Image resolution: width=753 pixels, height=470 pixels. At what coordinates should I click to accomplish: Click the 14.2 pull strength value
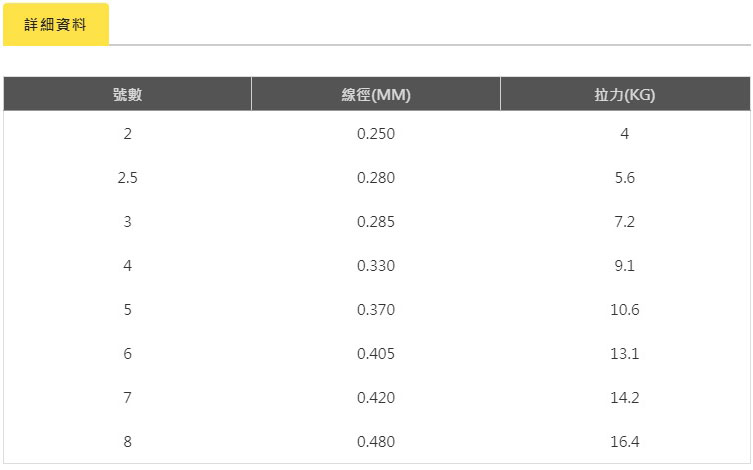(x=625, y=398)
